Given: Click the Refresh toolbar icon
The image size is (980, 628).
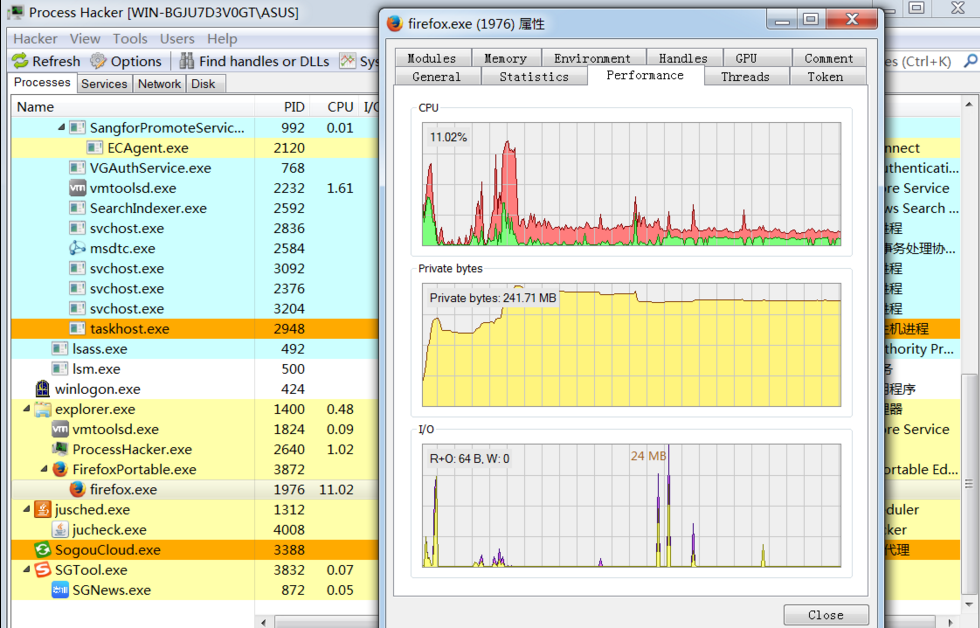Looking at the screenshot, I should (x=20, y=61).
